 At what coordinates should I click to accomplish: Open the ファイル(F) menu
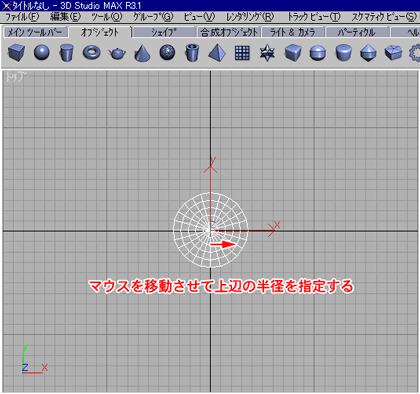pyautogui.click(x=22, y=16)
